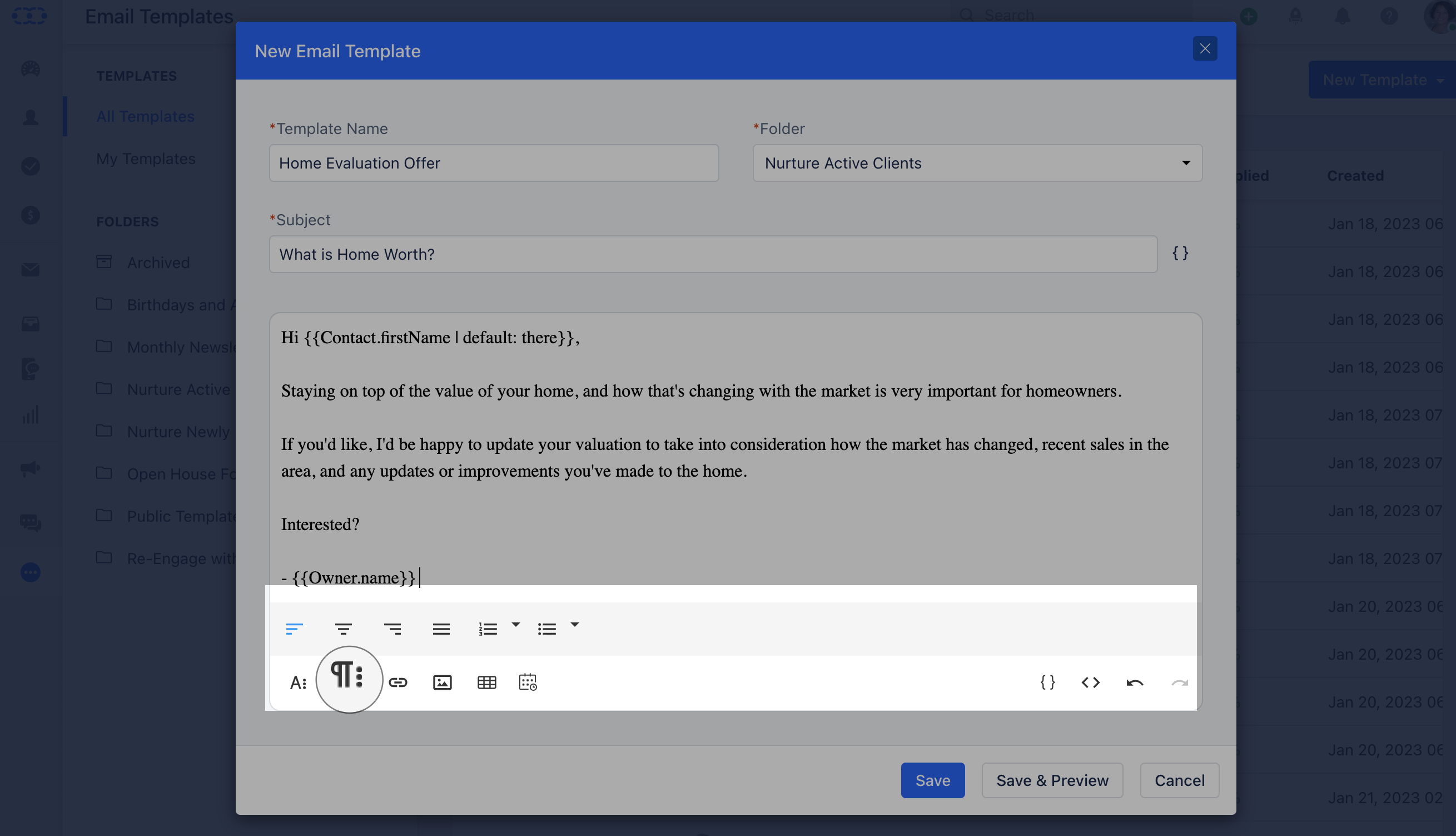1456x836 pixels.
Task: Open conversations chat icon in navigation
Action: [31, 522]
